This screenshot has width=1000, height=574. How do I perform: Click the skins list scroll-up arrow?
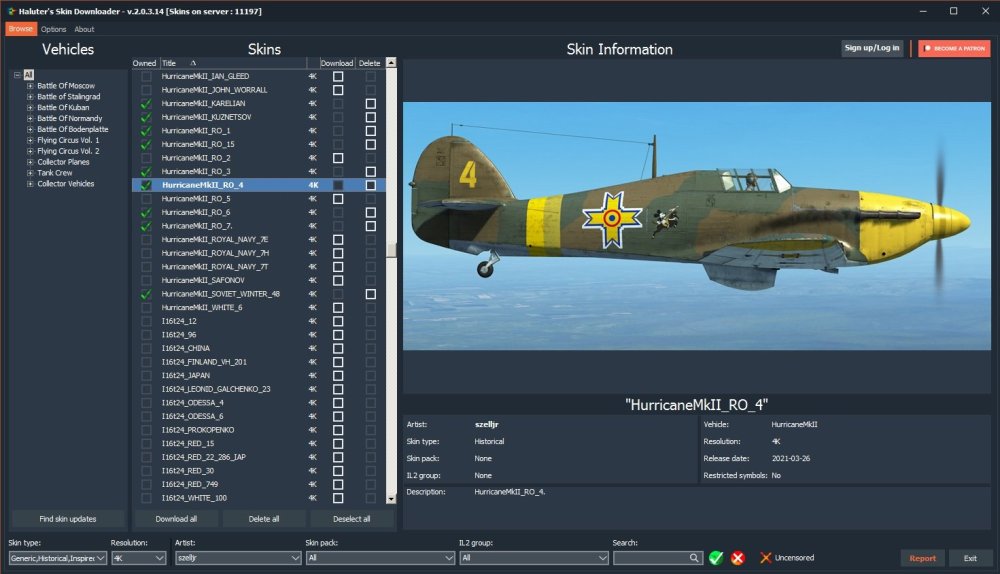pyautogui.click(x=391, y=63)
